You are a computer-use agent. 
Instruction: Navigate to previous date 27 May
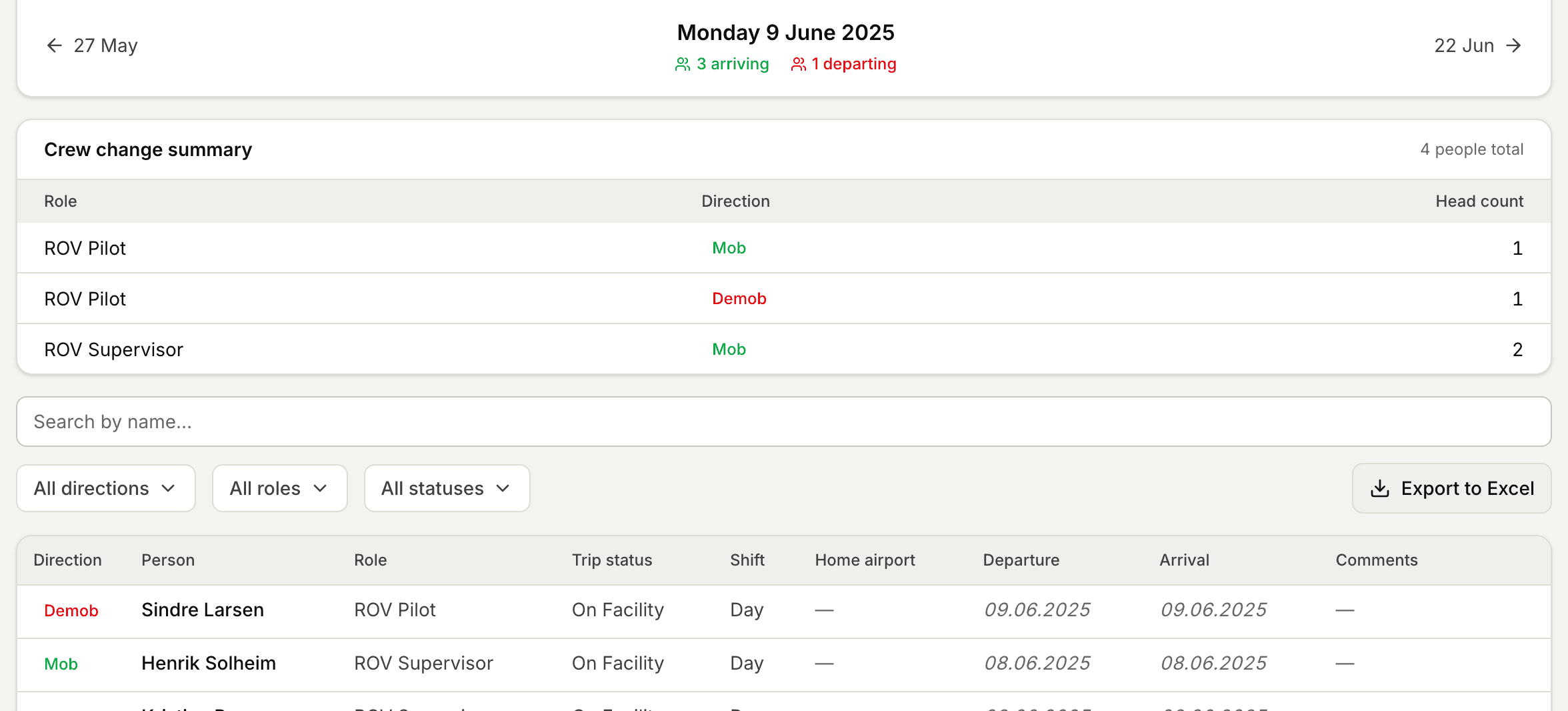92,45
